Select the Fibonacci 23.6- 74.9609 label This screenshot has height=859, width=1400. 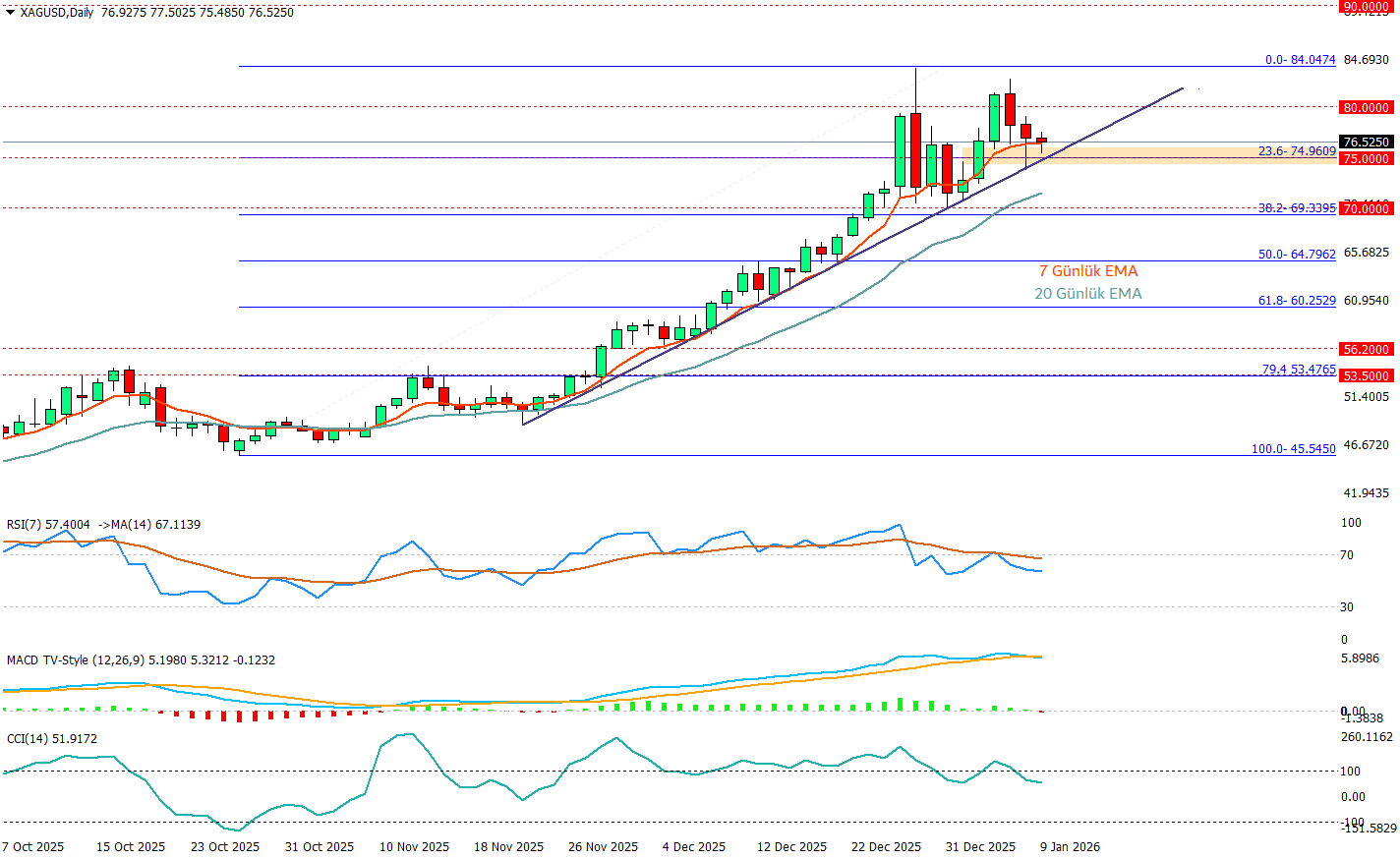pyautogui.click(x=1296, y=151)
